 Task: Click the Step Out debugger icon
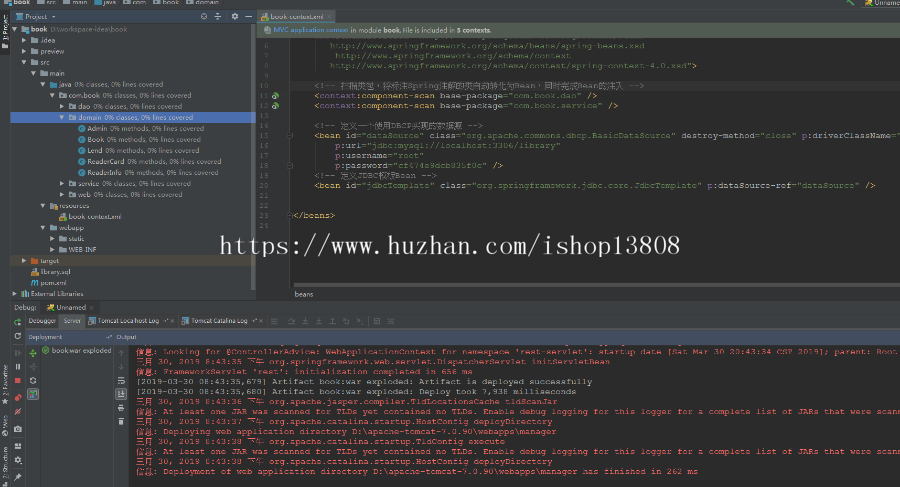click(x=332, y=321)
